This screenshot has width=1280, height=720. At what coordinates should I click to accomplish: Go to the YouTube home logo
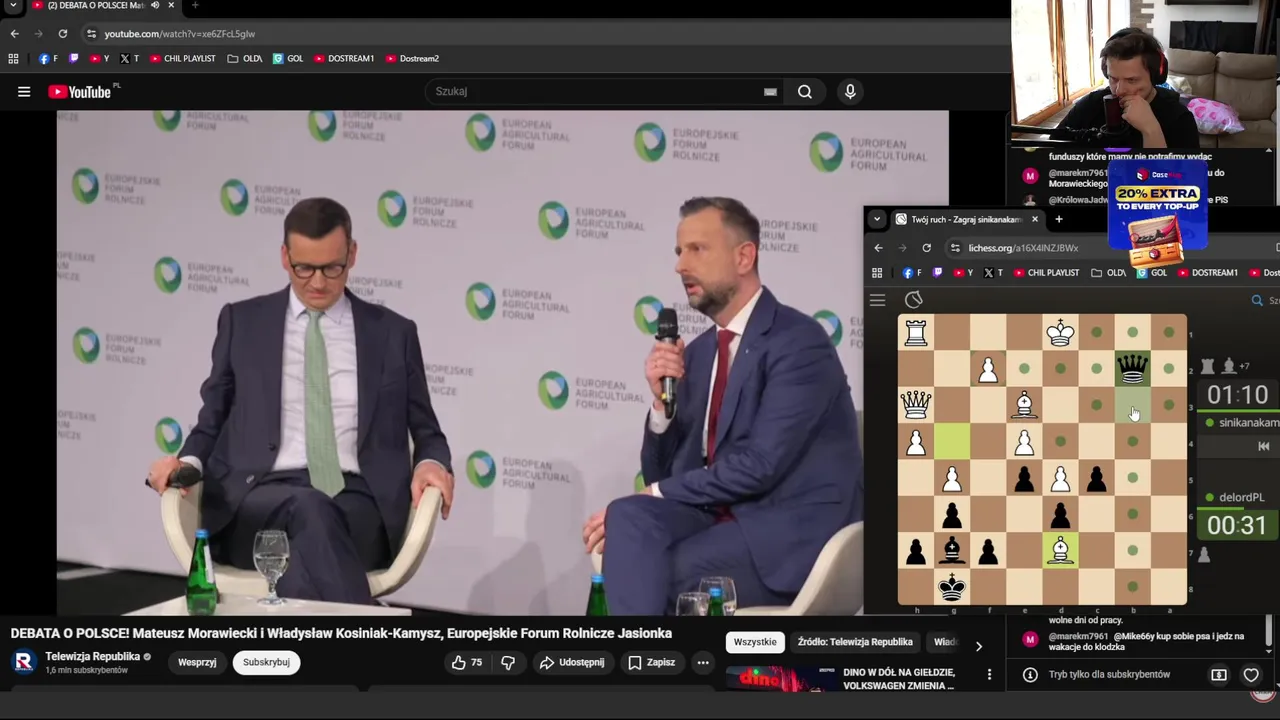coord(80,92)
